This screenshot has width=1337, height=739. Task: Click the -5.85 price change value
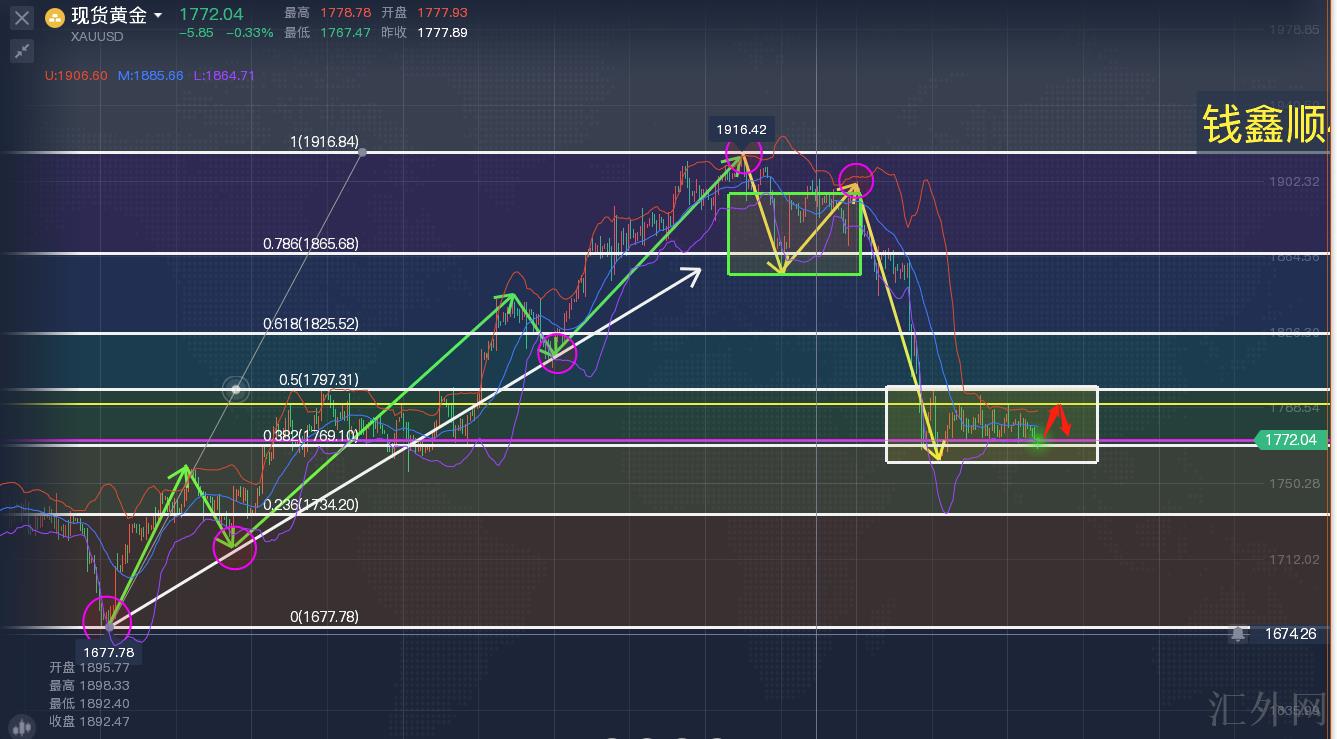[x=196, y=33]
